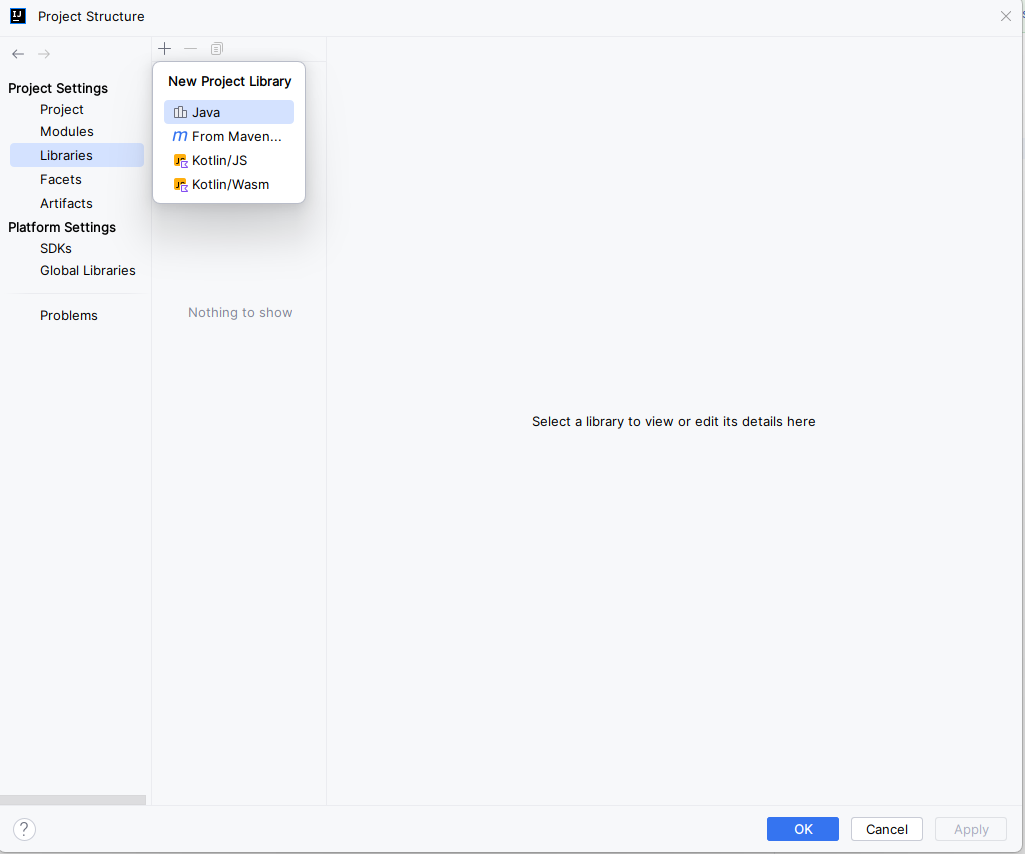Image resolution: width=1025 pixels, height=854 pixels.
Task: Open Problems page
Action: click(x=69, y=315)
